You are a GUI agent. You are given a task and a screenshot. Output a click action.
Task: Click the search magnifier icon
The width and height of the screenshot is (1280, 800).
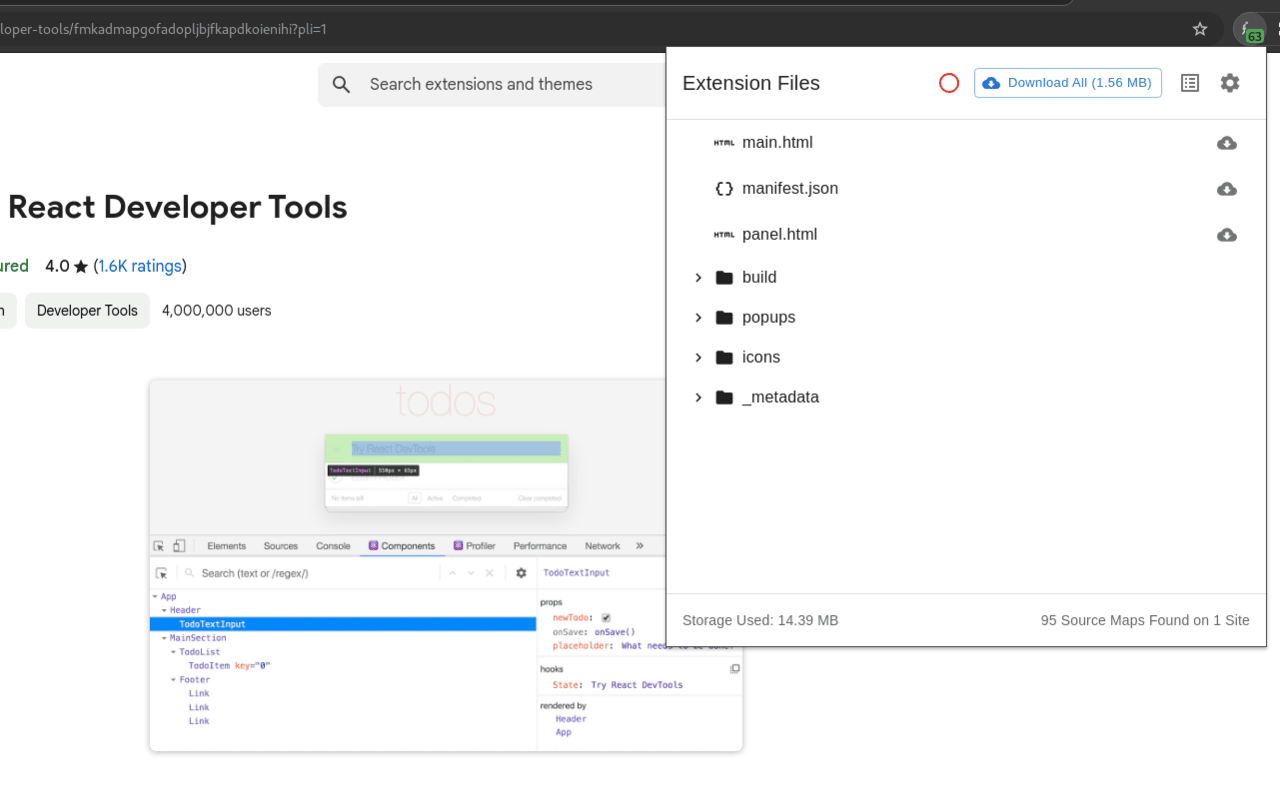click(x=342, y=85)
